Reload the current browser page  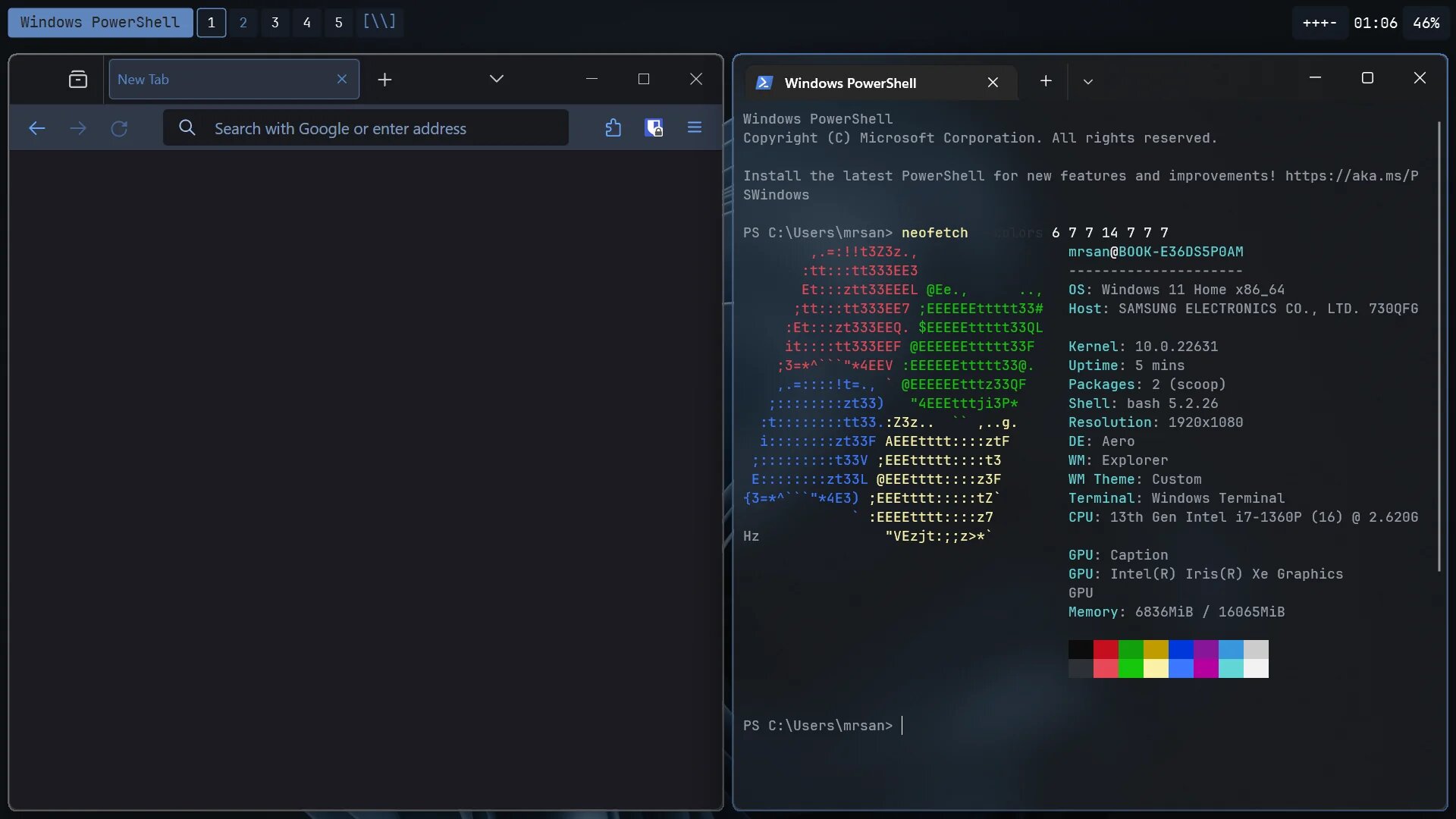click(x=119, y=128)
